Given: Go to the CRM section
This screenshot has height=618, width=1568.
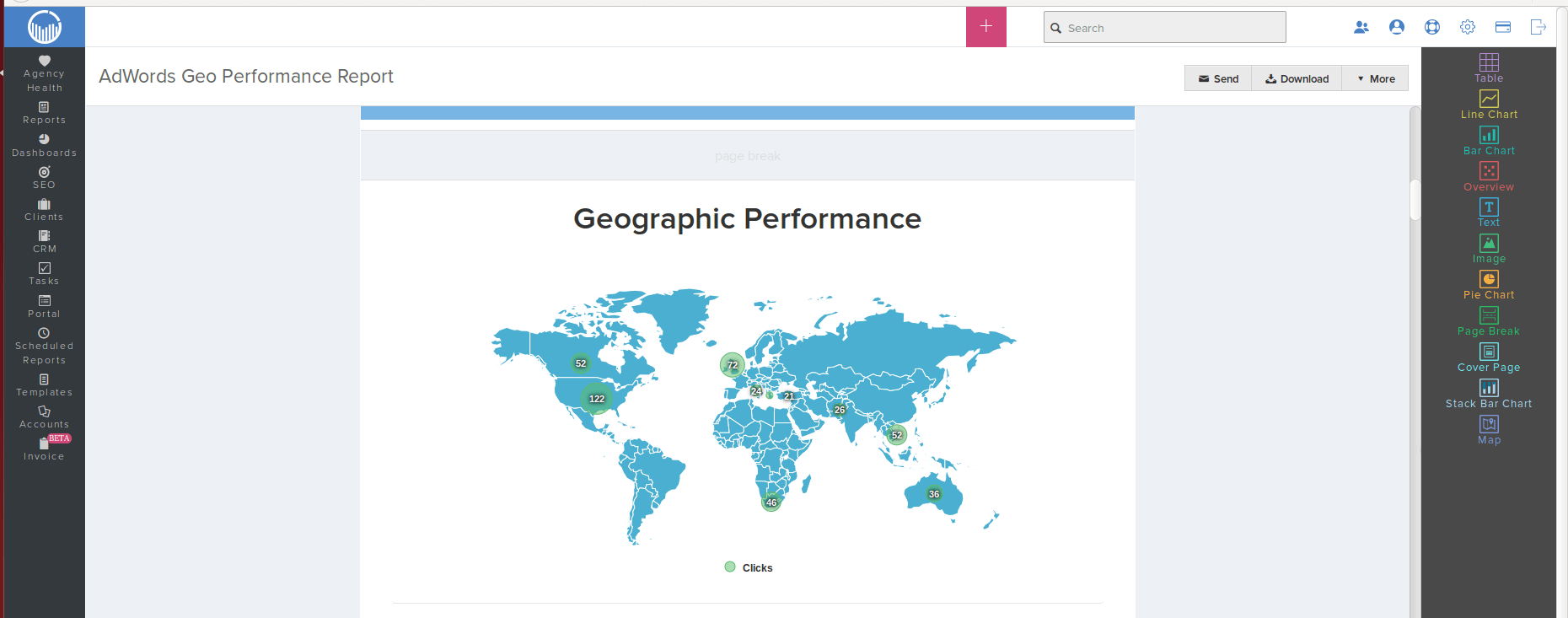Looking at the screenshot, I should [x=44, y=242].
